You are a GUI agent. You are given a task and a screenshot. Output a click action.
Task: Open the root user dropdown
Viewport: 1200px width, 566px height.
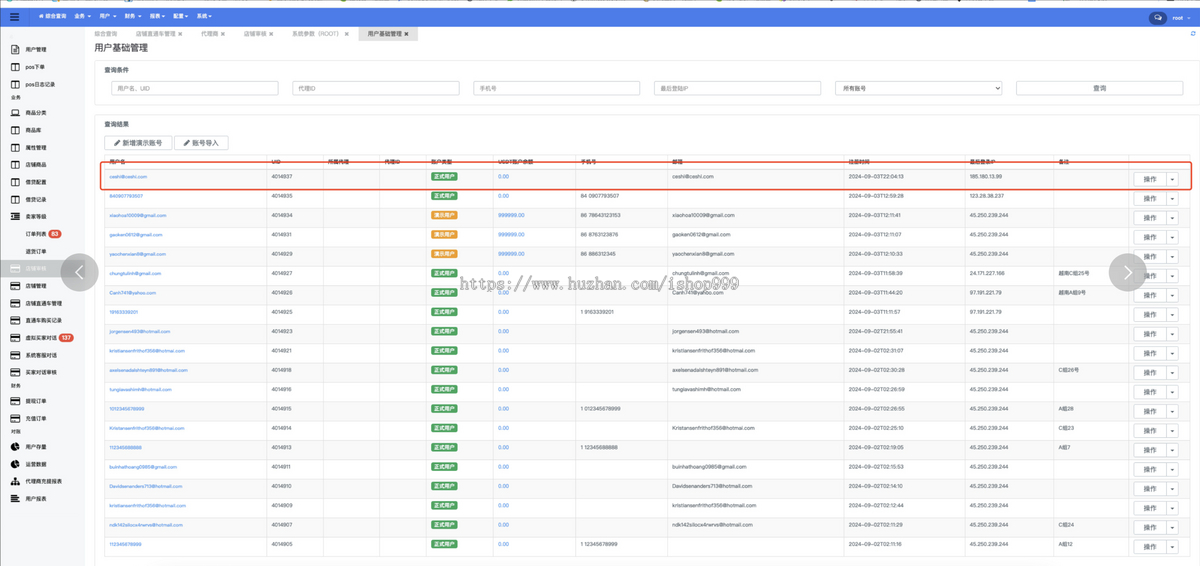point(1180,17)
